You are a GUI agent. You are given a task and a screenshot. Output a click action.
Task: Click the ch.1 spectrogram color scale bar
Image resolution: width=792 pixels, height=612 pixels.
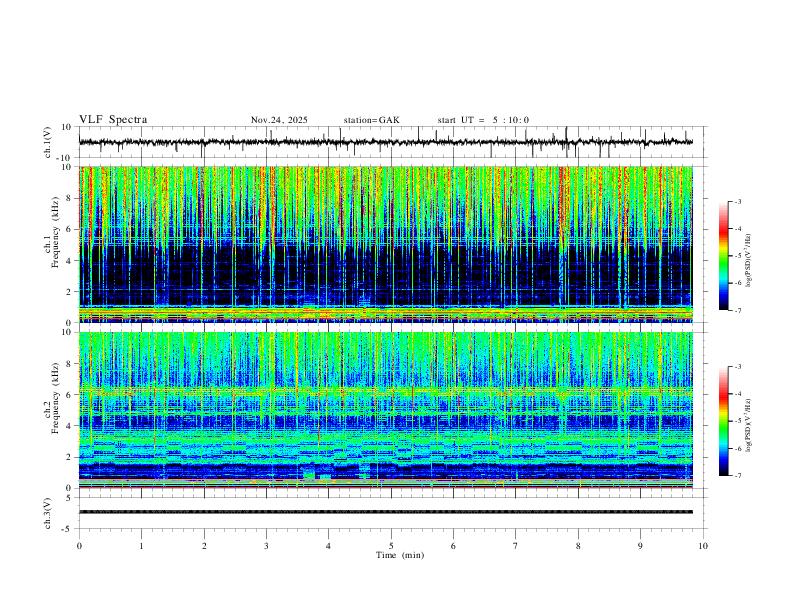pos(723,256)
